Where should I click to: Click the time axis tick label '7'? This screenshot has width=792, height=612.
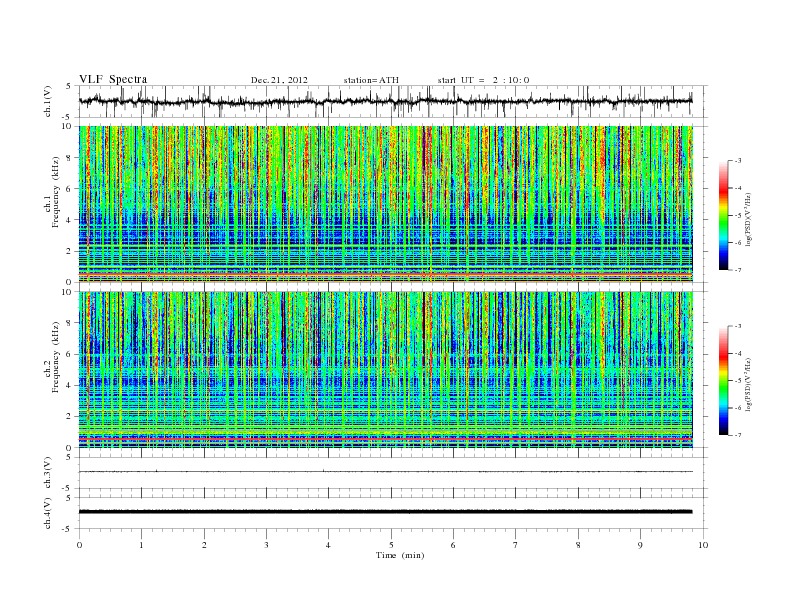(516, 545)
